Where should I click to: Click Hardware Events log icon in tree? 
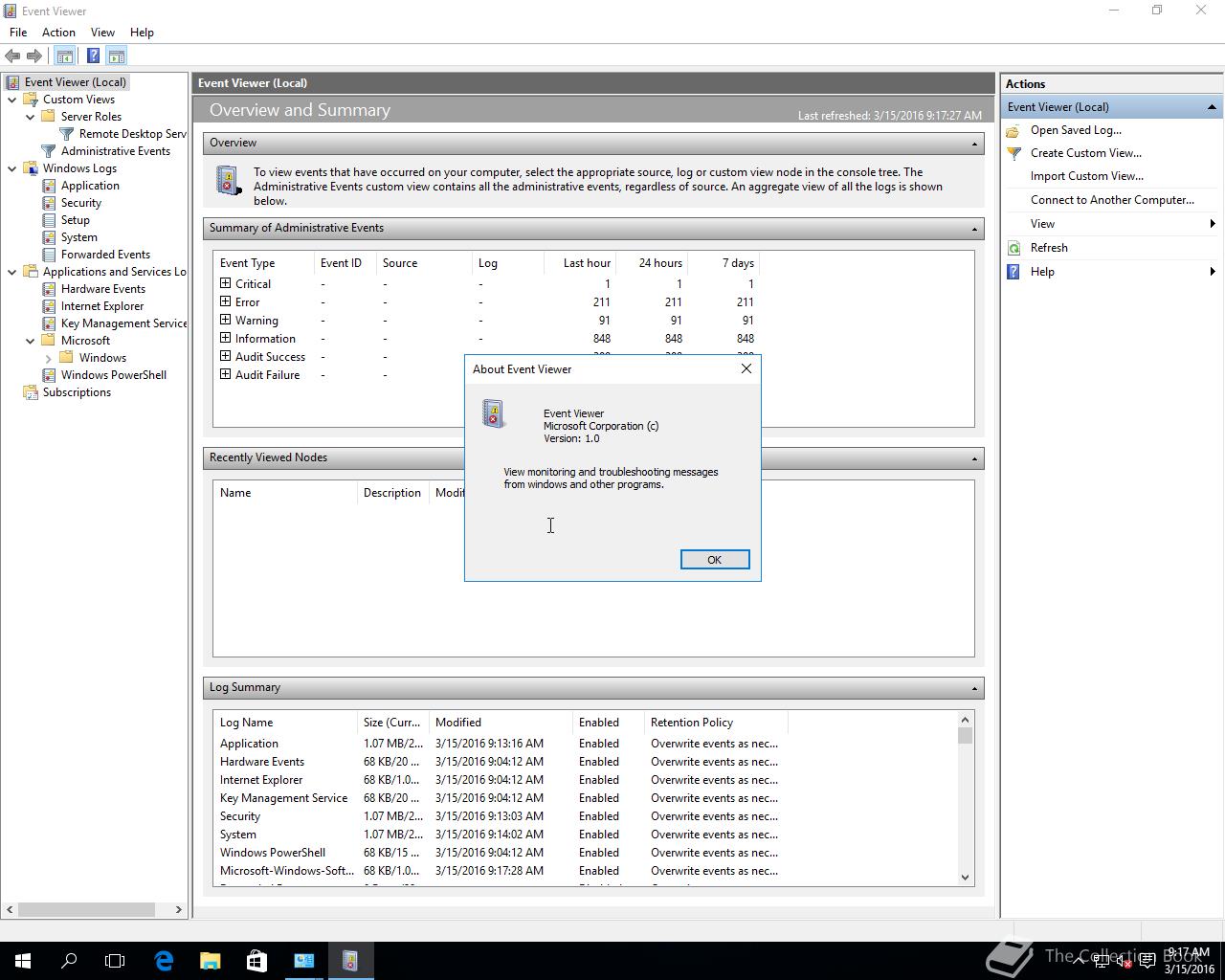(x=49, y=289)
